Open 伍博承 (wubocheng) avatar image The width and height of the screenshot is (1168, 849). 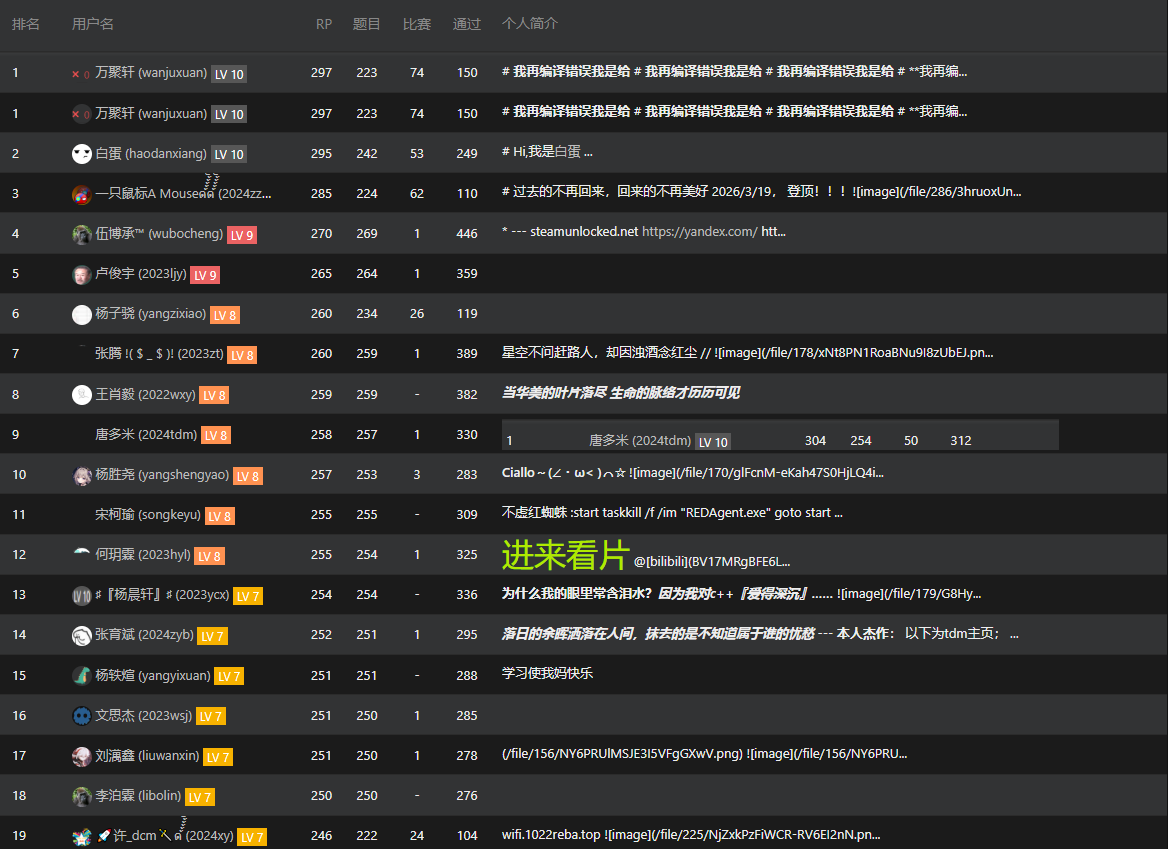(81, 234)
